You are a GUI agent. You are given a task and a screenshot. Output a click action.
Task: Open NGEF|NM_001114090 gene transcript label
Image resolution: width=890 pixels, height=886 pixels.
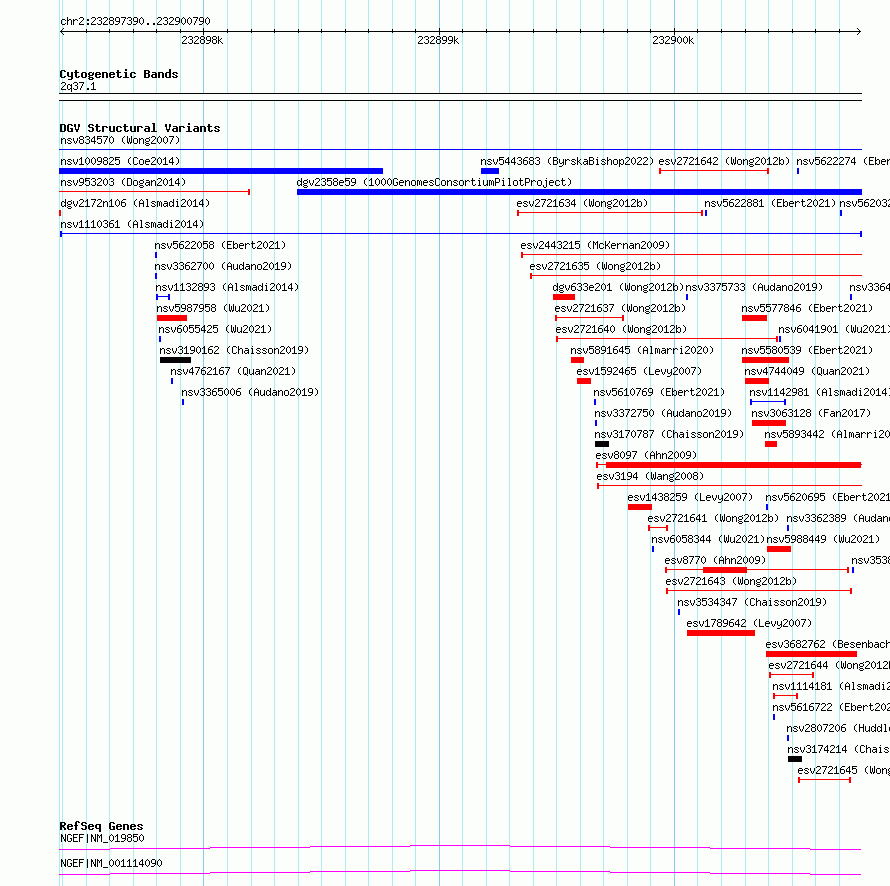111,863
